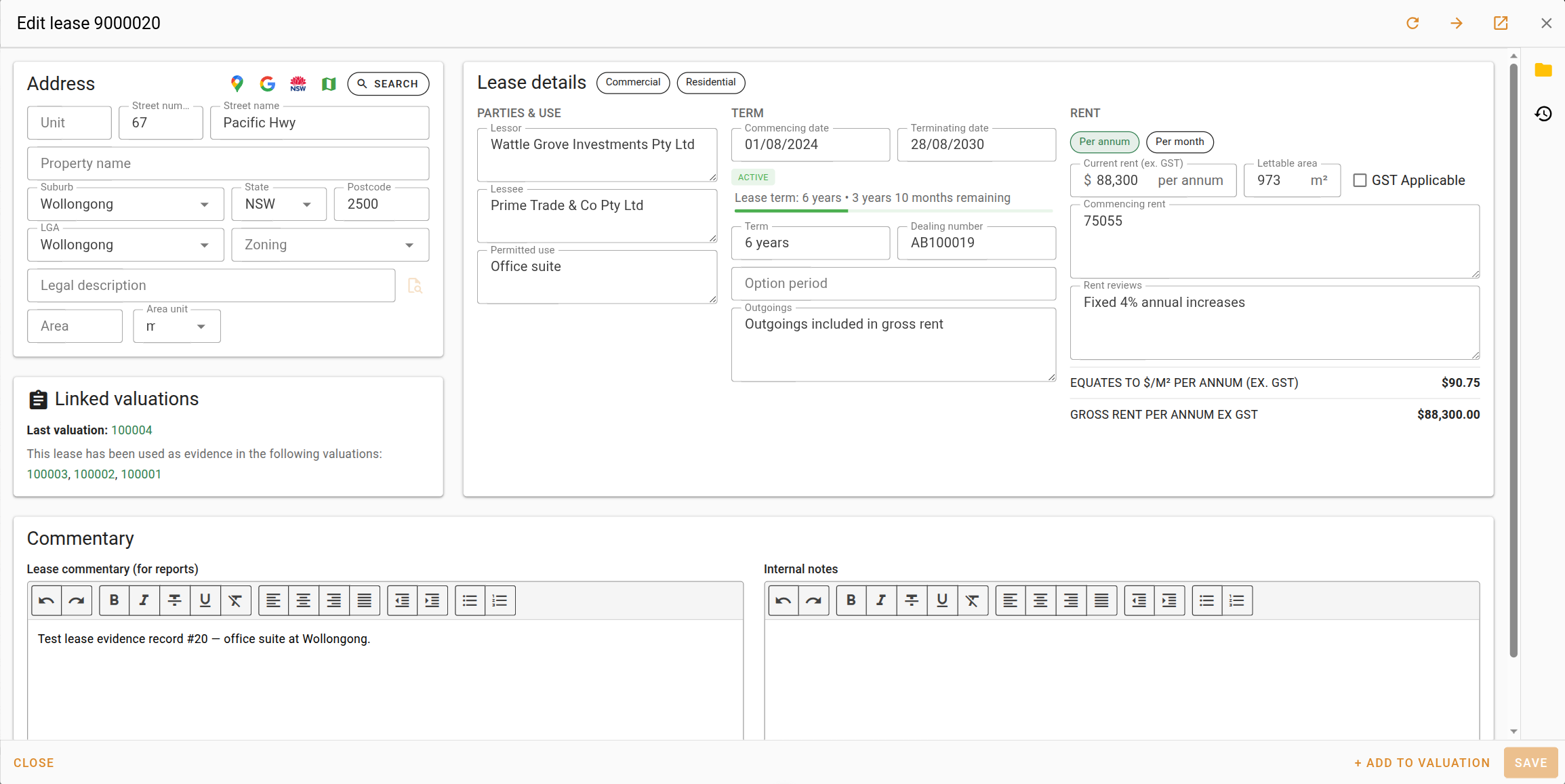Click the green map icon in Address
This screenshot has height=784, width=1565.
click(329, 83)
